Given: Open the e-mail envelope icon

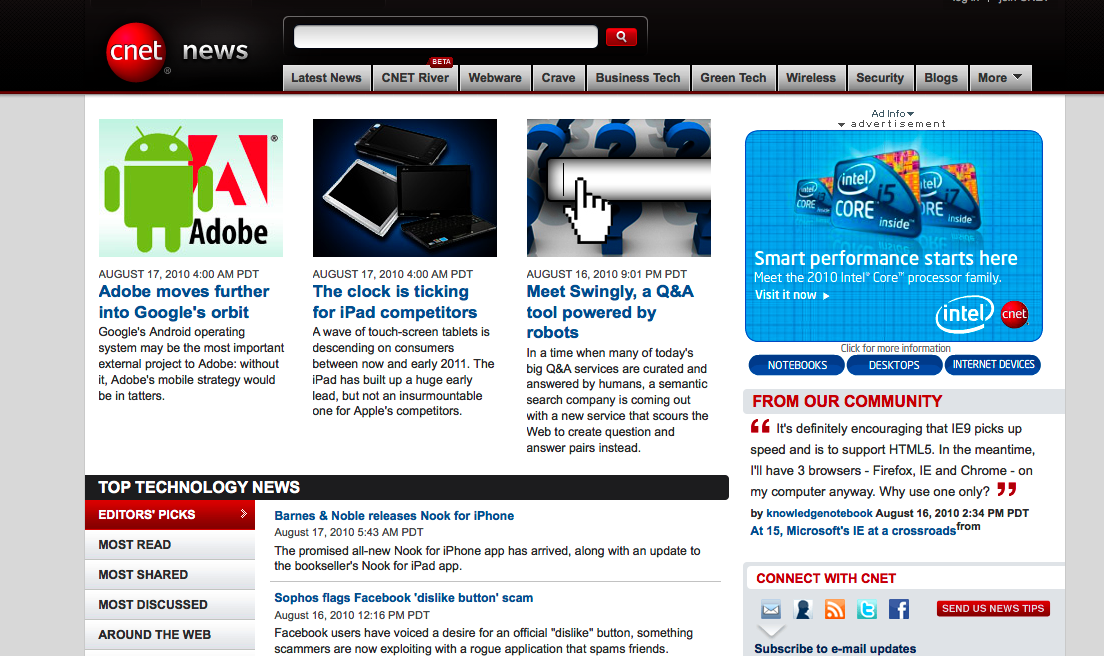Looking at the screenshot, I should point(771,609).
